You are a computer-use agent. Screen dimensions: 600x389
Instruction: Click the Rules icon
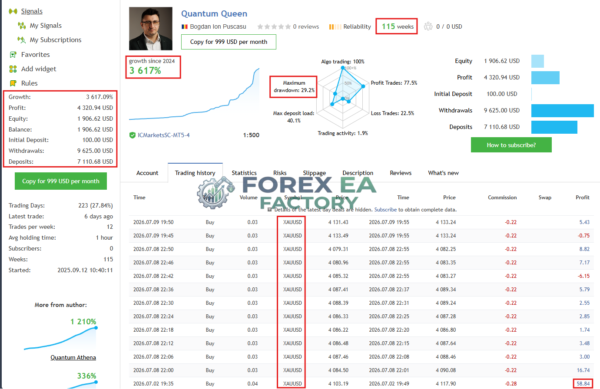coord(13,83)
